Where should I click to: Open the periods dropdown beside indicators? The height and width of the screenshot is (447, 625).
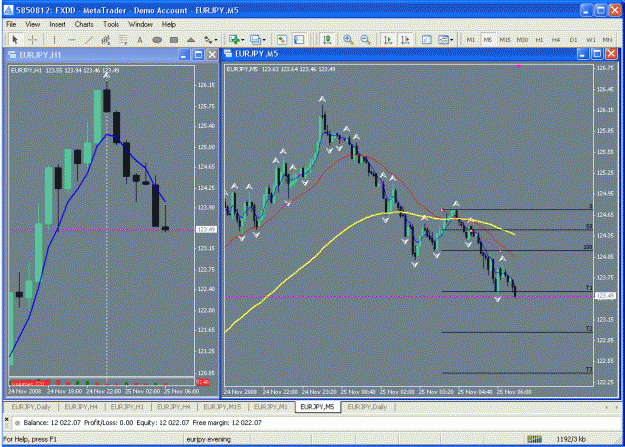point(257,39)
